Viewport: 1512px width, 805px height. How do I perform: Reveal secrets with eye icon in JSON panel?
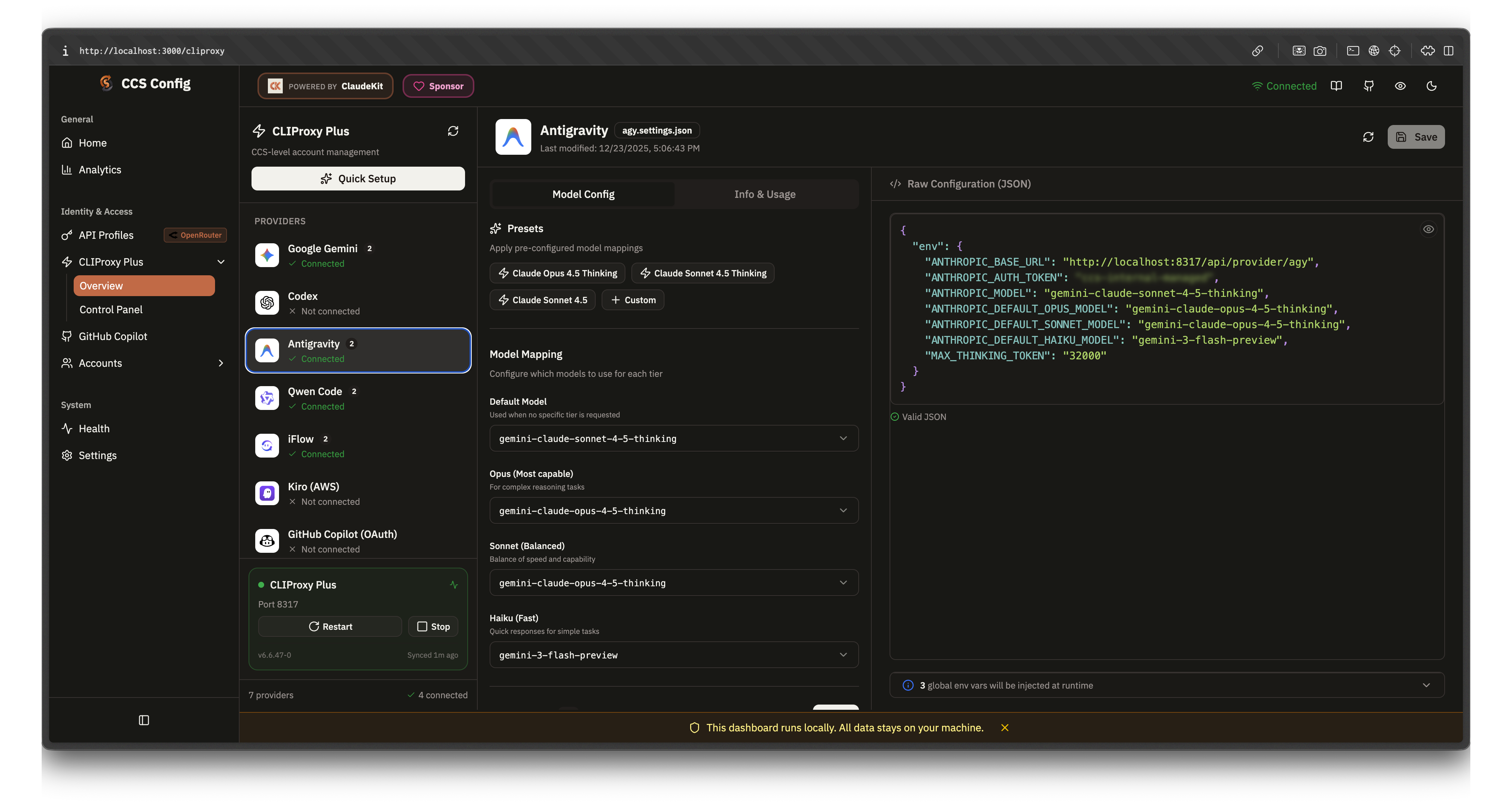click(1429, 229)
